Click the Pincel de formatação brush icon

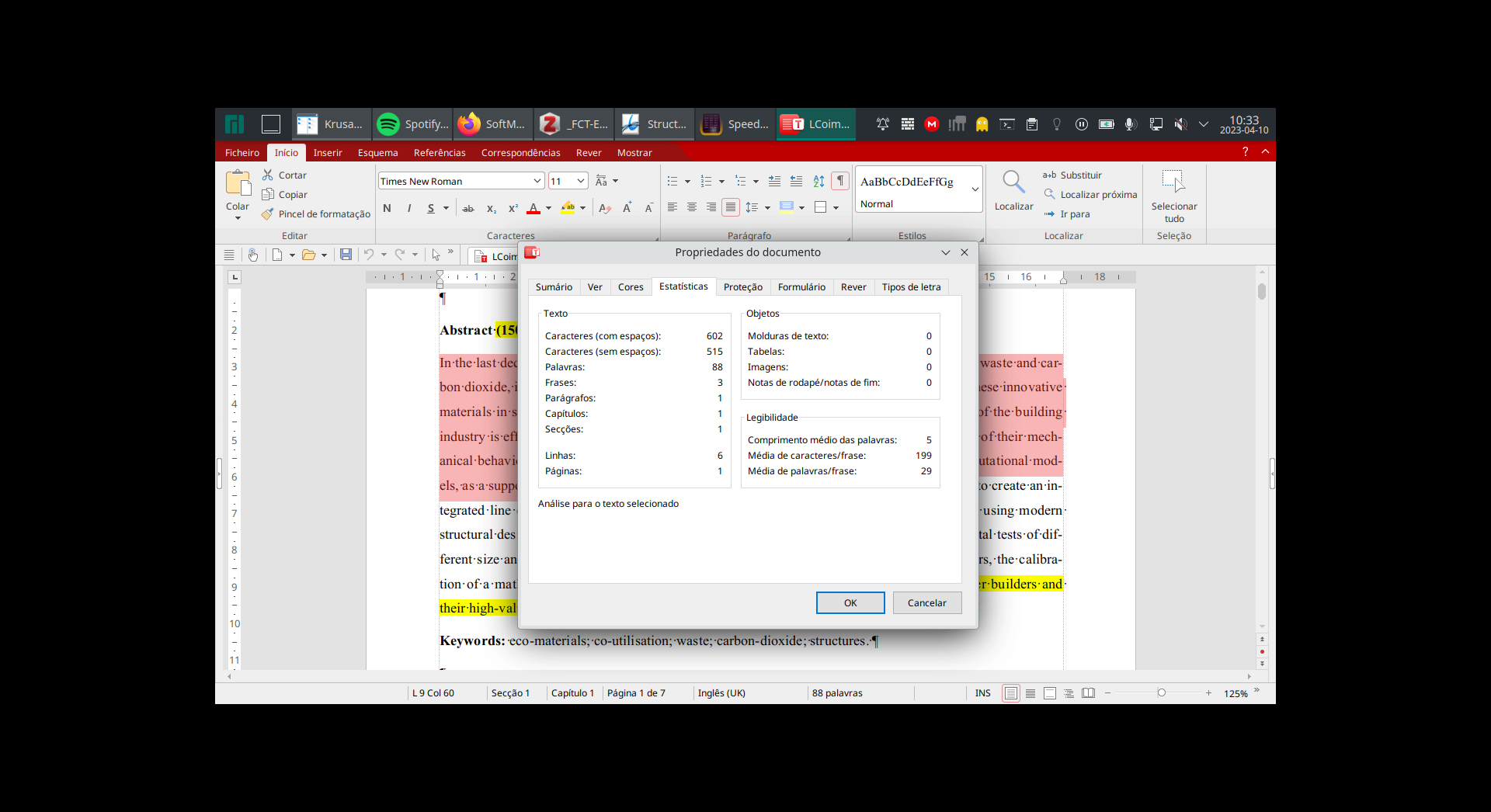click(268, 214)
